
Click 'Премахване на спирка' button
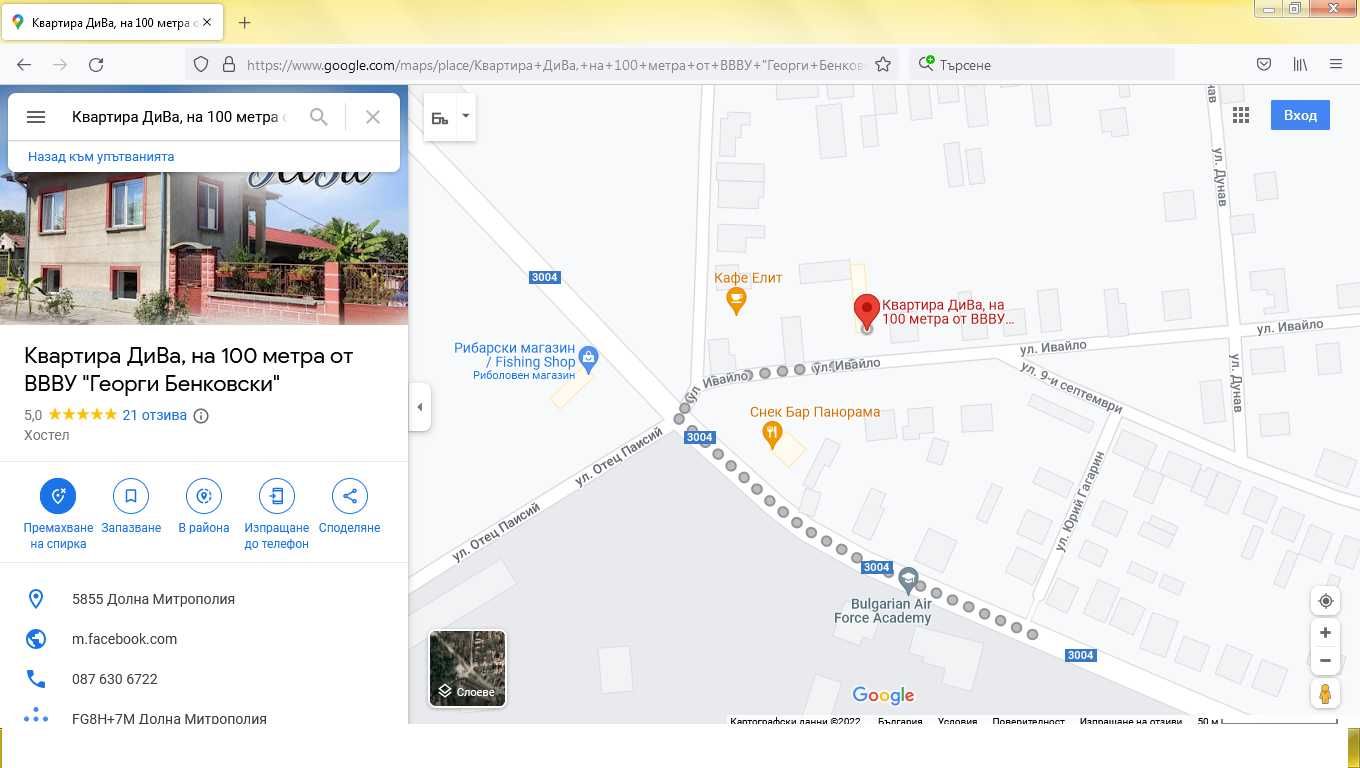coord(58,514)
